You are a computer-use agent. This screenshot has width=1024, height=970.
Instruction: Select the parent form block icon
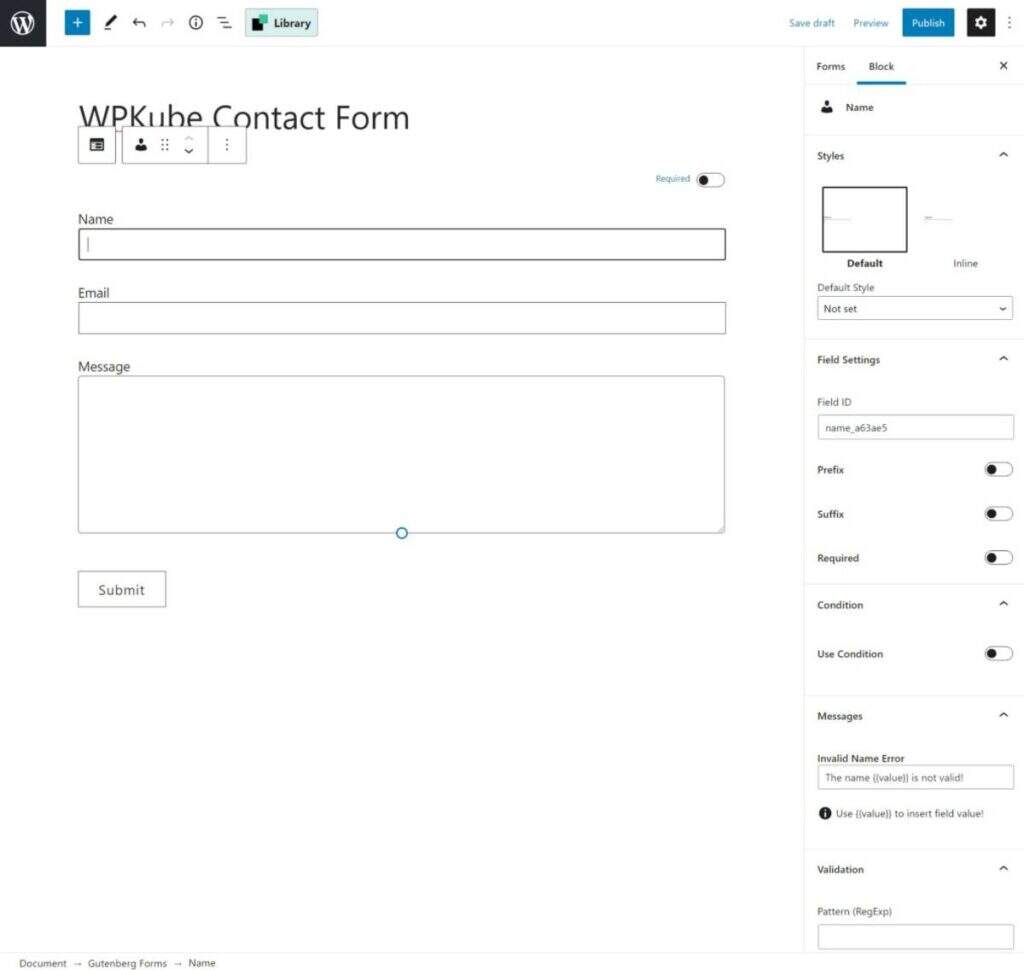[97, 145]
